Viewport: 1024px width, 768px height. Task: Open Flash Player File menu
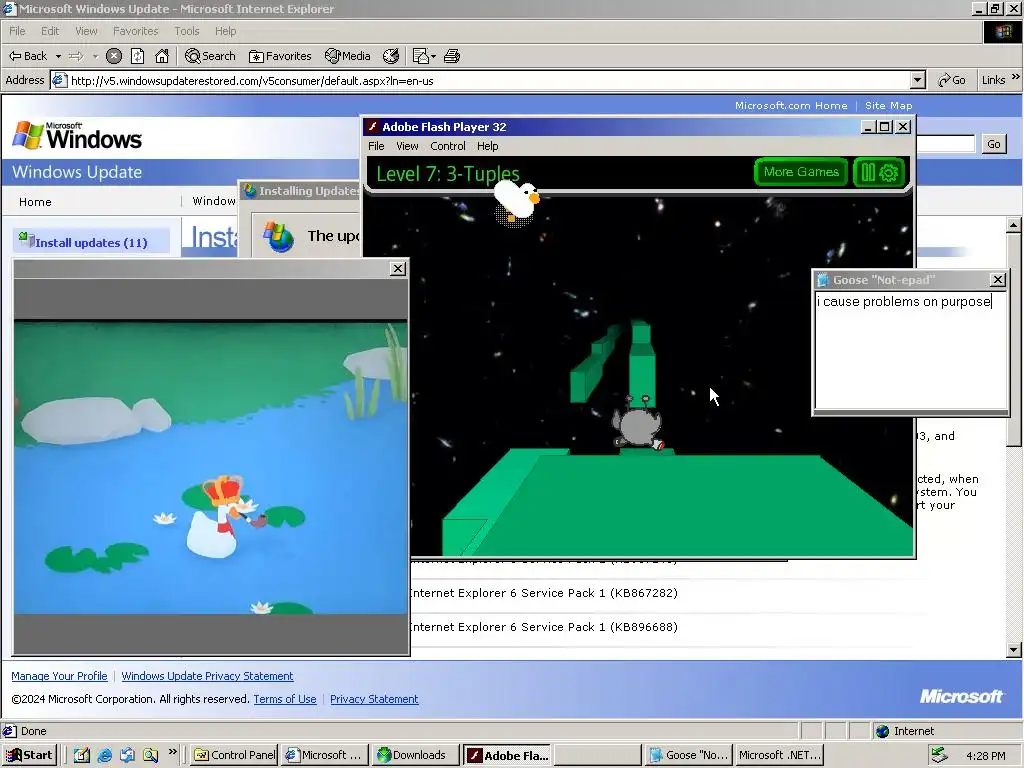[376, 146]
